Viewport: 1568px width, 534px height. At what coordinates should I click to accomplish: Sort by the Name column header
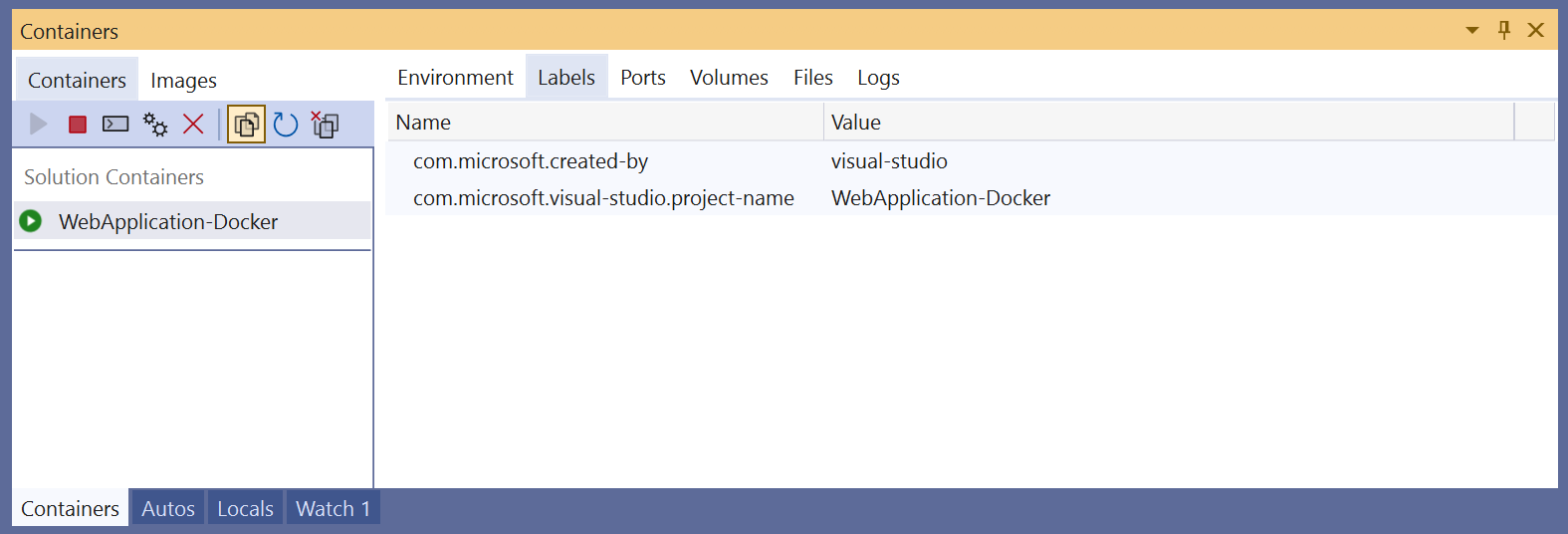(x=605, y=123)
